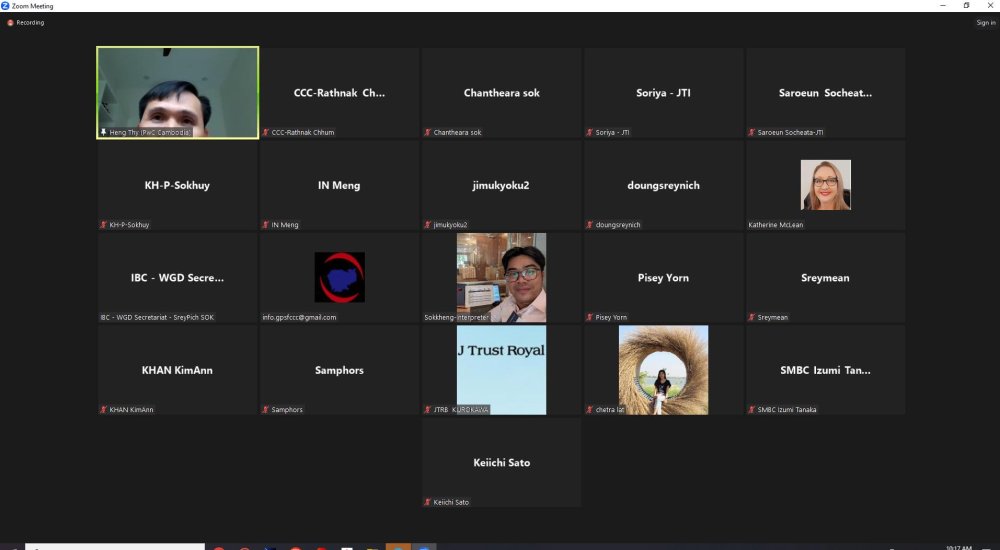This screenshot has width=1000, height=550.
Task: Click muted mic icon for SMBC Izumi Tanaka
Action: [752, 410]
